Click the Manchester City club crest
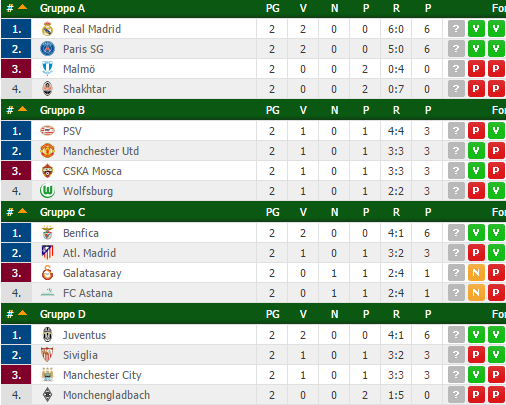Image resolution: width=506 pixels, height=405 pixels. [x=47, y=375]
